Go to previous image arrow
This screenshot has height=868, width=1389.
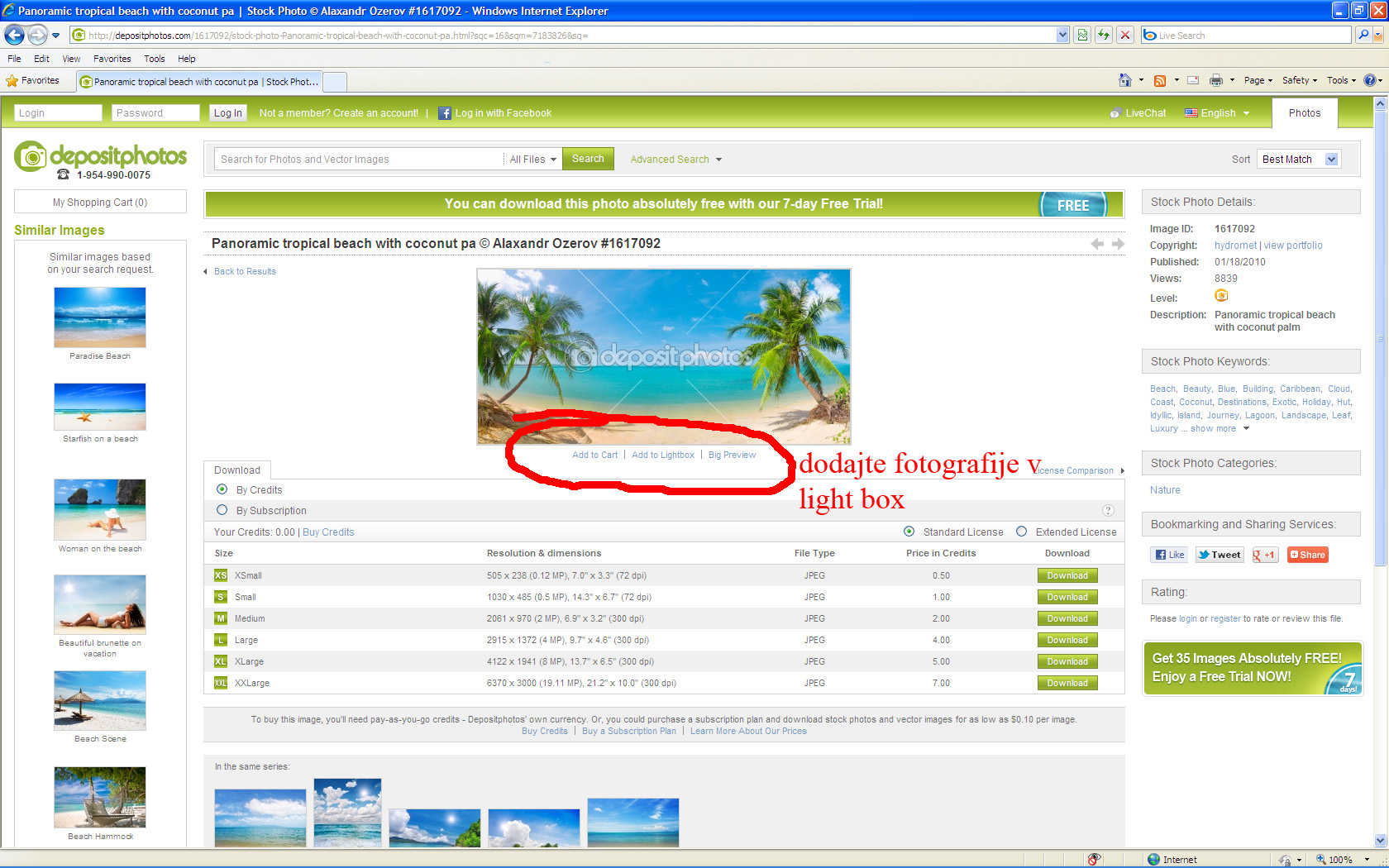coord(1097,244)
